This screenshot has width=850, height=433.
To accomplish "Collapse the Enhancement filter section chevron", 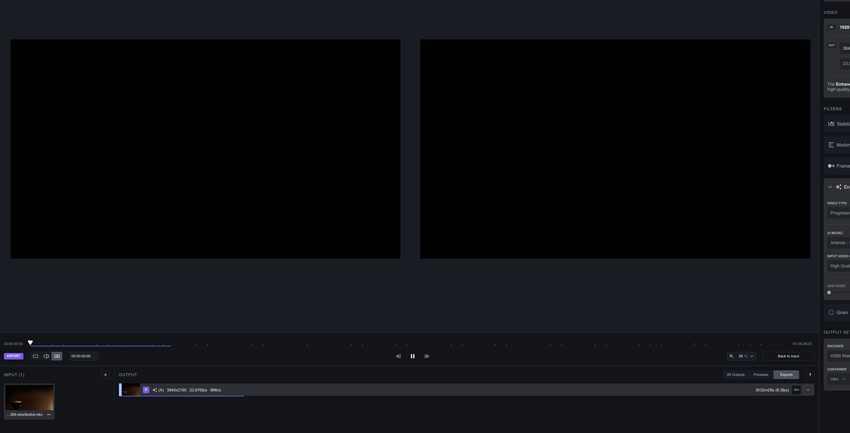I will 829,187.
